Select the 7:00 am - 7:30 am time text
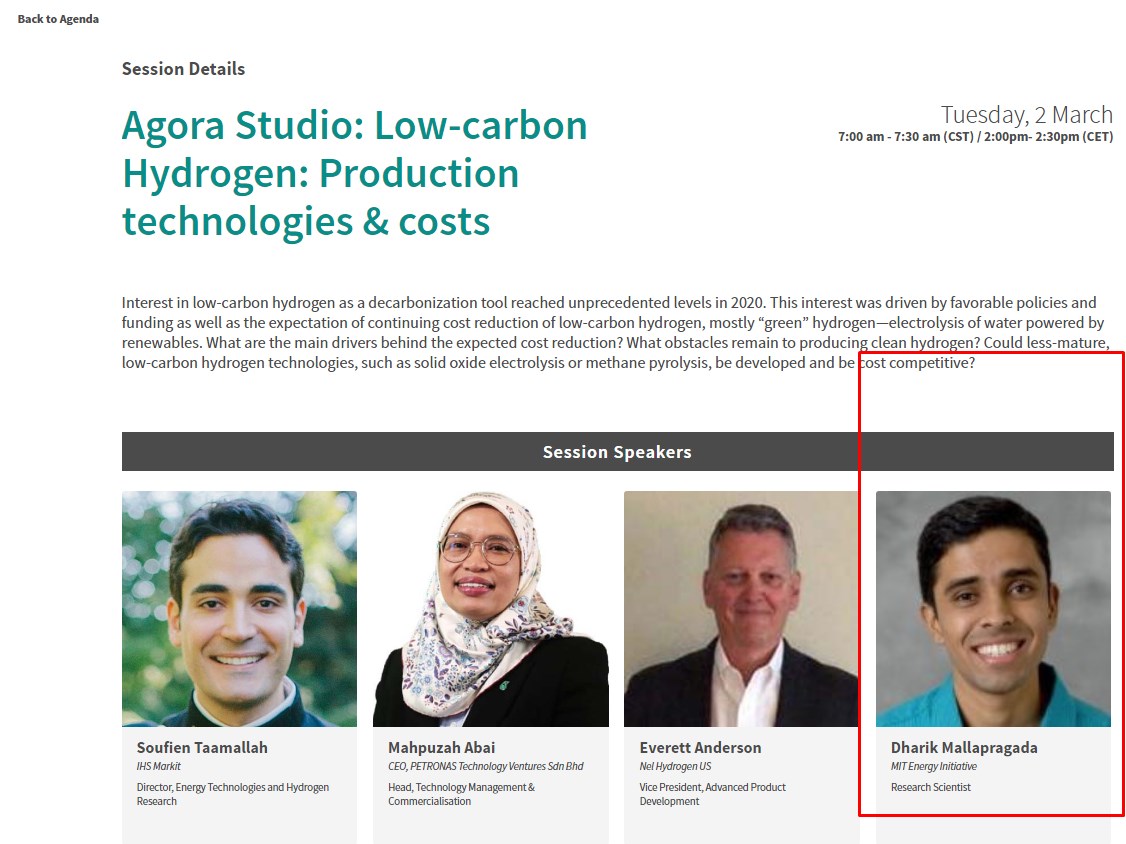Image resolution: width=1126 pixels, height=844 pixels. coord(975,136)
